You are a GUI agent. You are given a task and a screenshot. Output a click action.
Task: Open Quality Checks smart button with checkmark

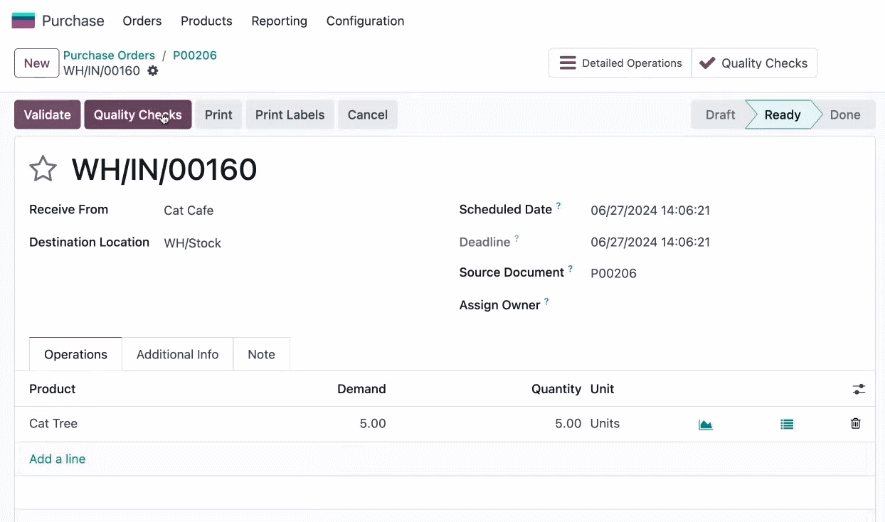(754, 63)
